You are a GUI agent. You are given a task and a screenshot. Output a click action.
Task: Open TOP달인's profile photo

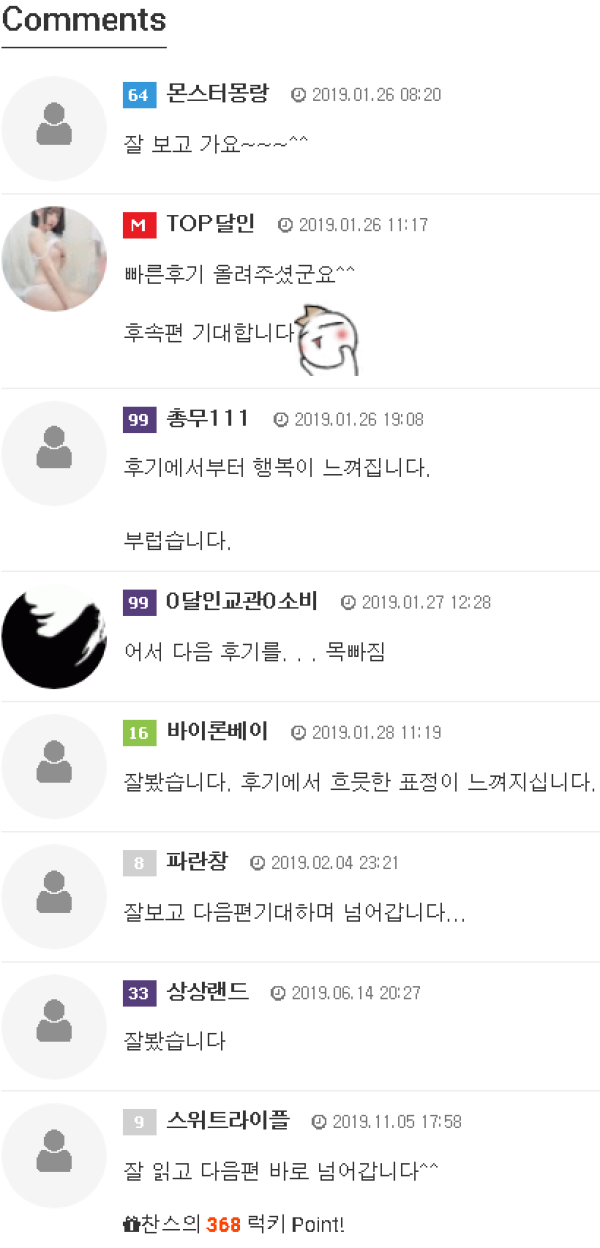coord(54,258)
